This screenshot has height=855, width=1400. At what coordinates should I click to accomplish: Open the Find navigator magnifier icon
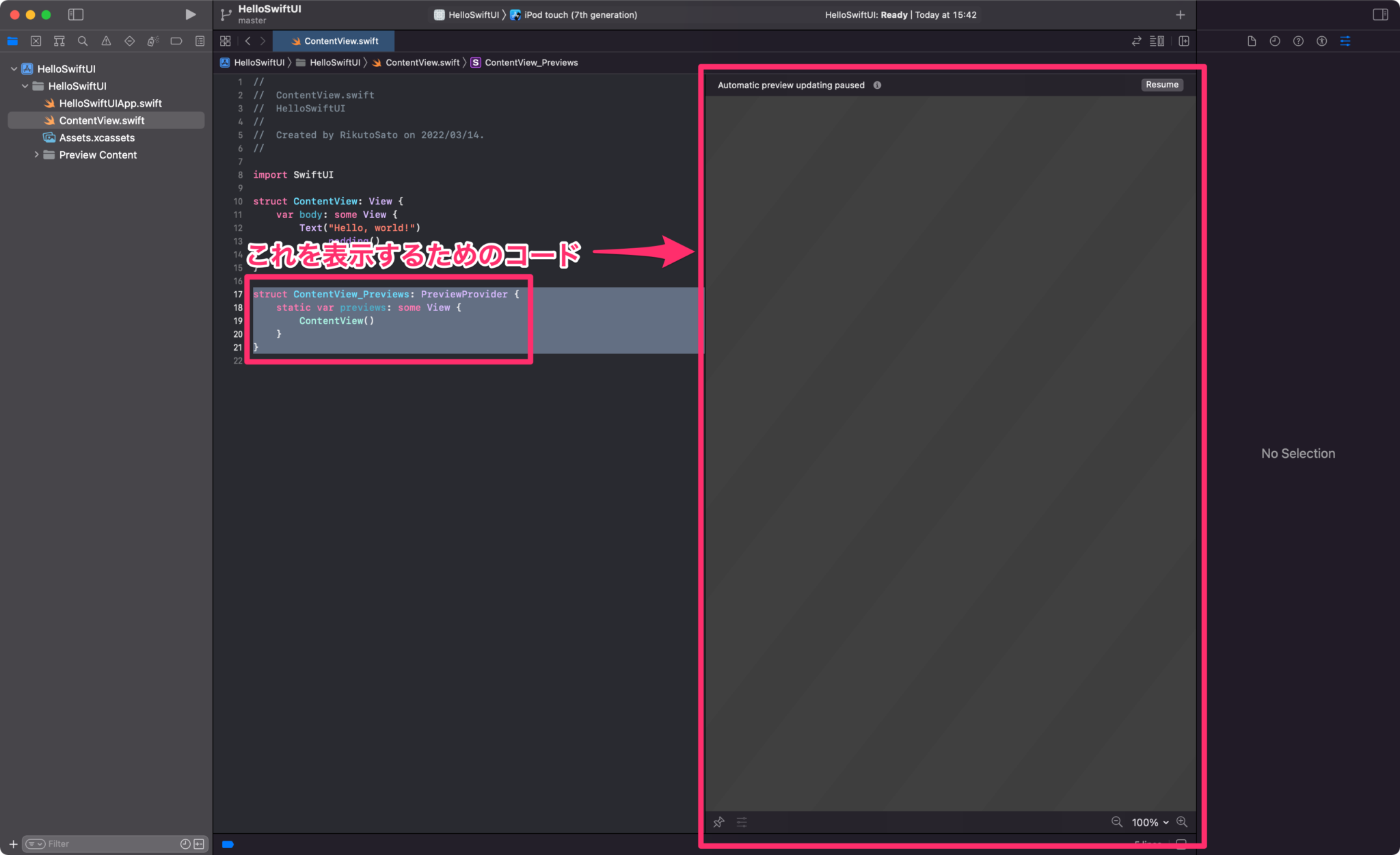click(83, 41)
